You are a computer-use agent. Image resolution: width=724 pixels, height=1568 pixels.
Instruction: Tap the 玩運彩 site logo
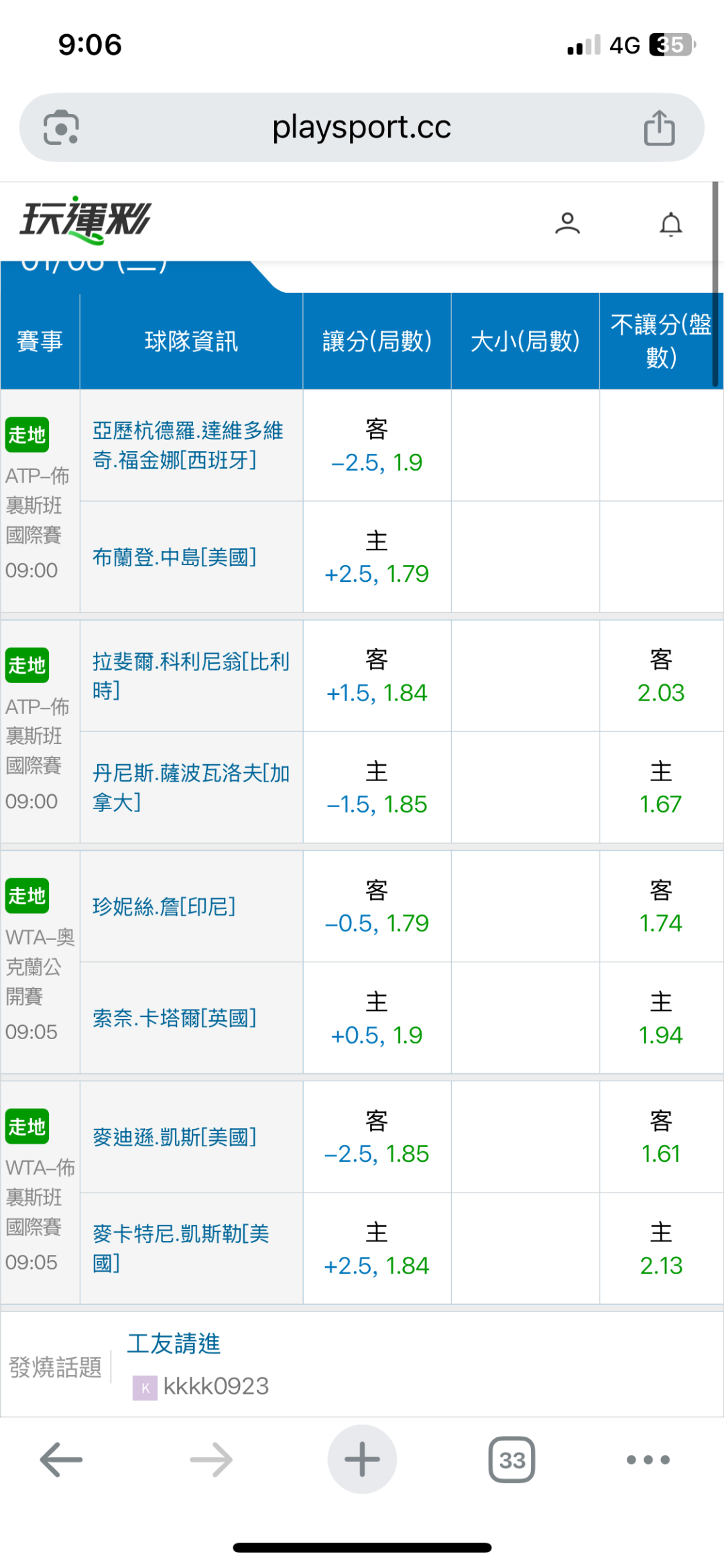pos(86,220)
